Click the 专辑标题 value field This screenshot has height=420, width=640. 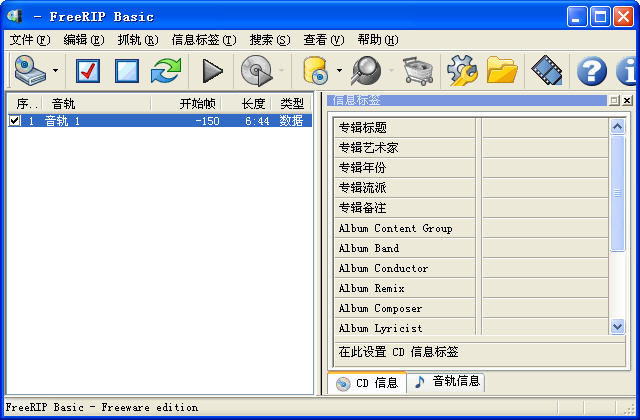[x=545, y=128]
